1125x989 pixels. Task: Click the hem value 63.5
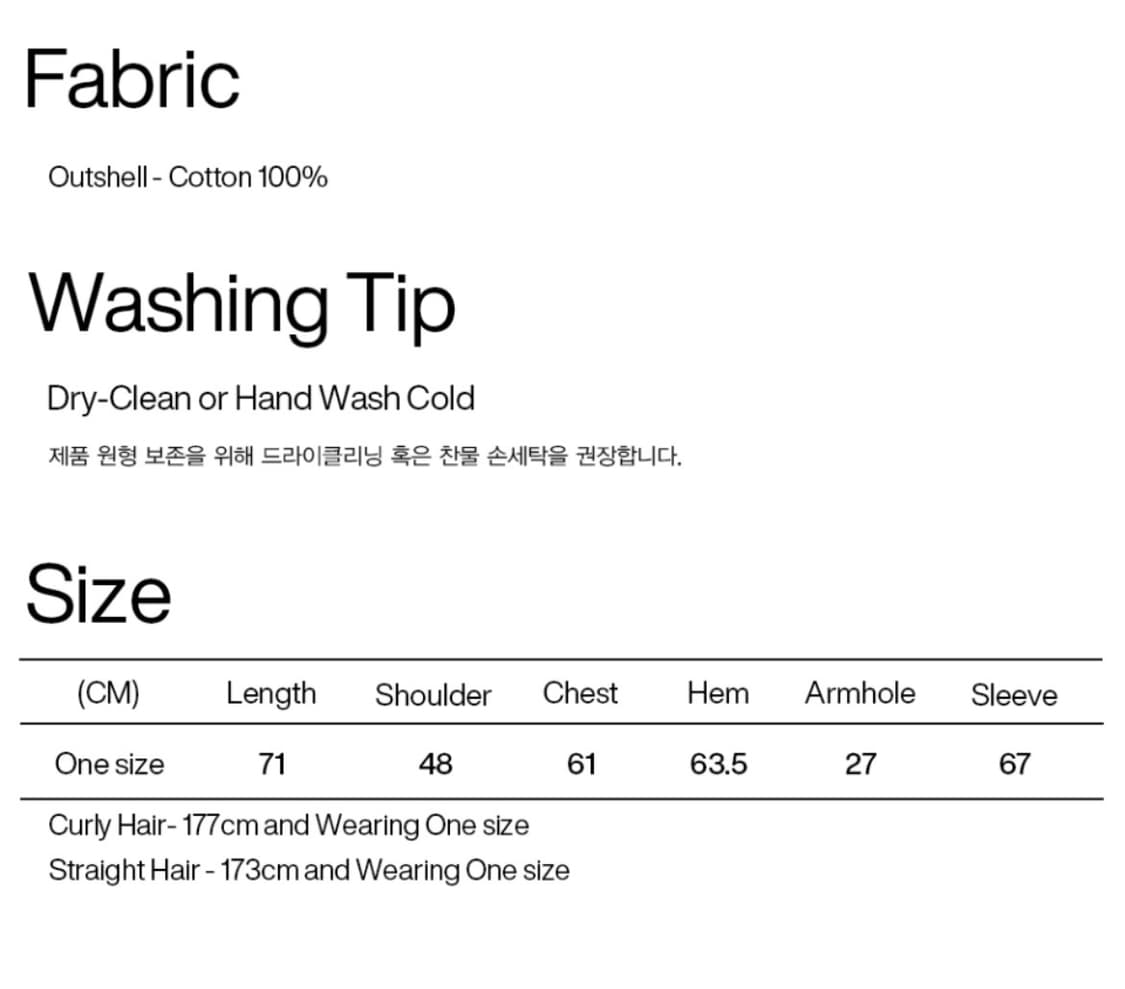pyautogui.click(x=719, y=764)
